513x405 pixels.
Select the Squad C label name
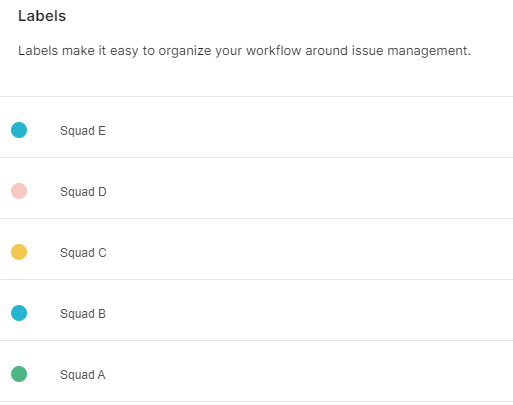tap(83, 253)
